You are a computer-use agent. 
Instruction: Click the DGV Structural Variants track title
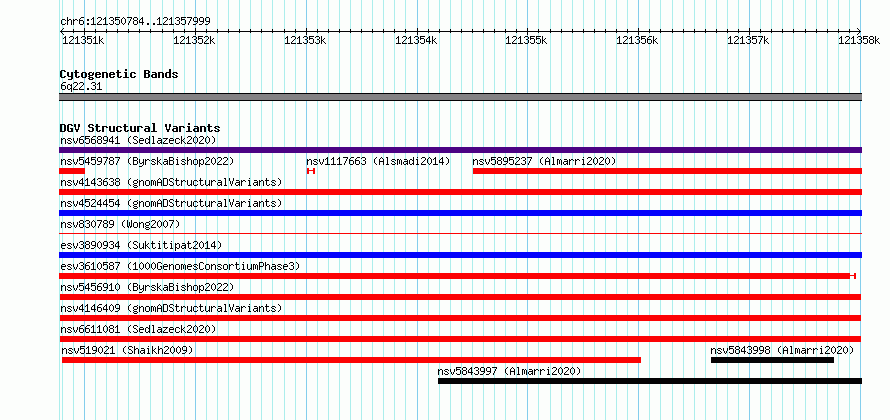pyautogui.click(x=140, y=128)
